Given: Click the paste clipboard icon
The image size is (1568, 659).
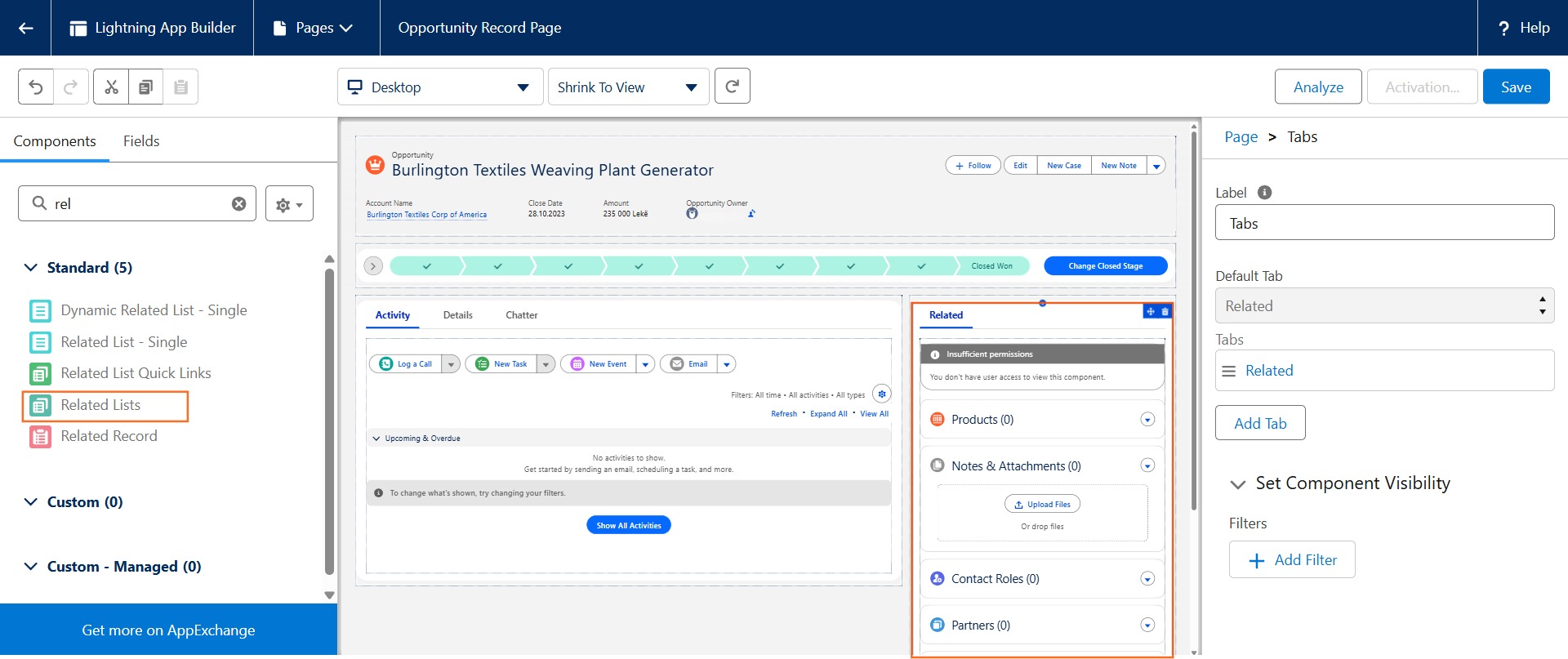Looking at the screenshot, I should [180, 87].
